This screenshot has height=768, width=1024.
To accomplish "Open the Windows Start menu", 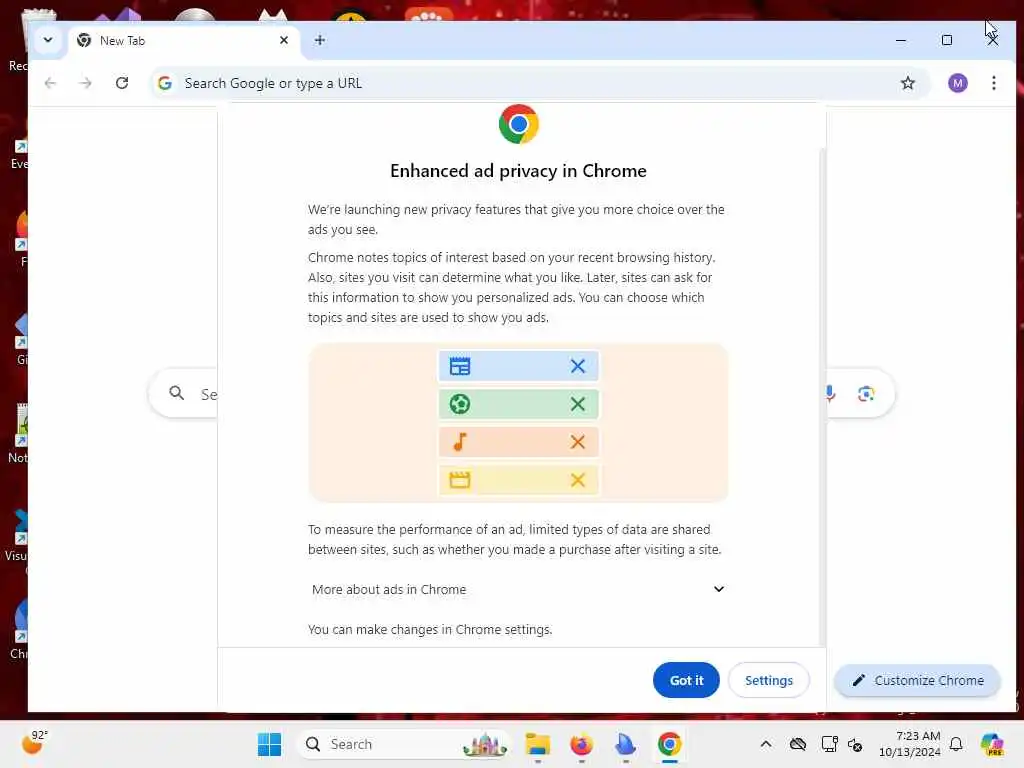I will point(269,744).
